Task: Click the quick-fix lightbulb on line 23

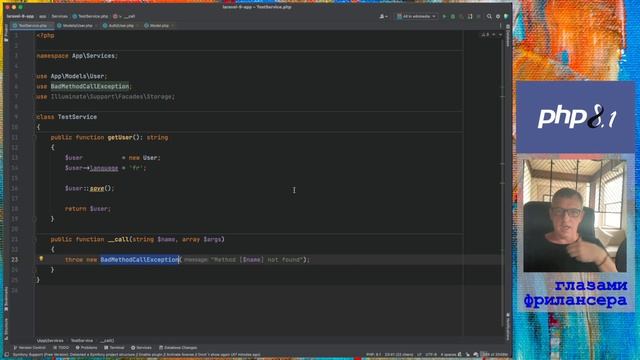Action: point(41,259)
